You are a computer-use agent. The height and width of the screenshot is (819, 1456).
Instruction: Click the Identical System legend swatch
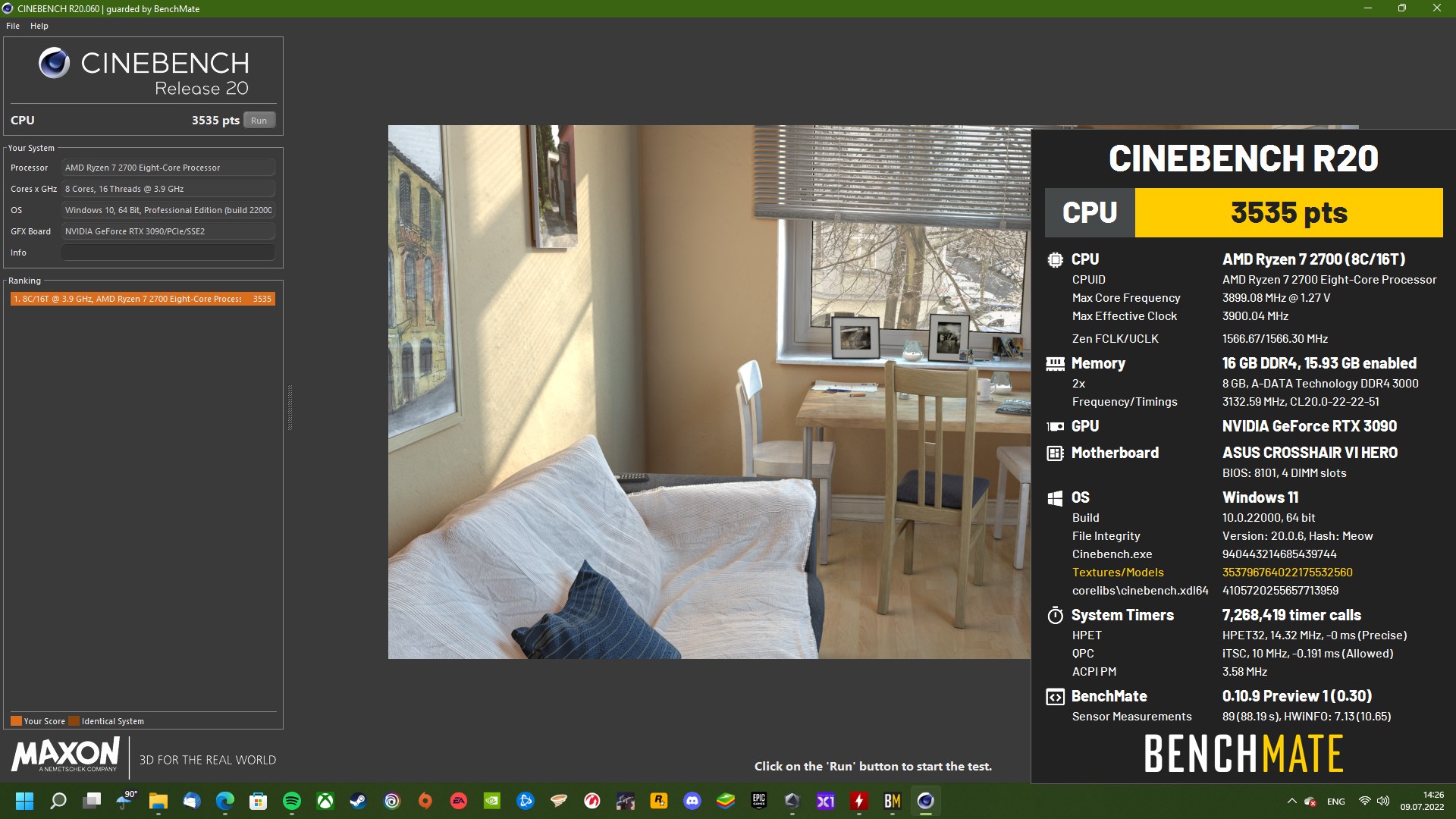74,721
